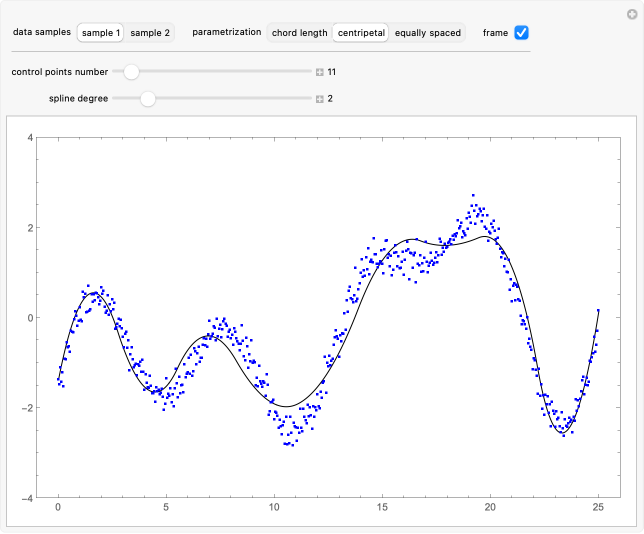Click the 'data samples' label

click(x=42, y=33)
